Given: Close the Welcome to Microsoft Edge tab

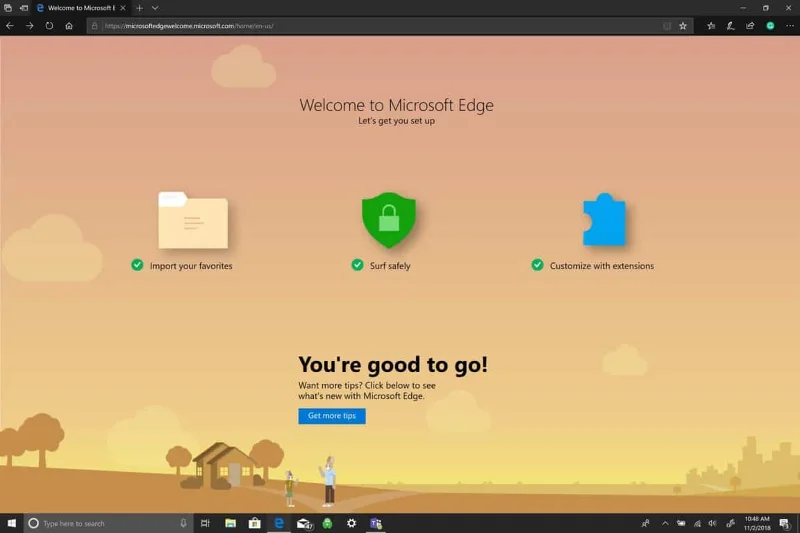Looking at the screenshot, I should click(x=123, y=8).
